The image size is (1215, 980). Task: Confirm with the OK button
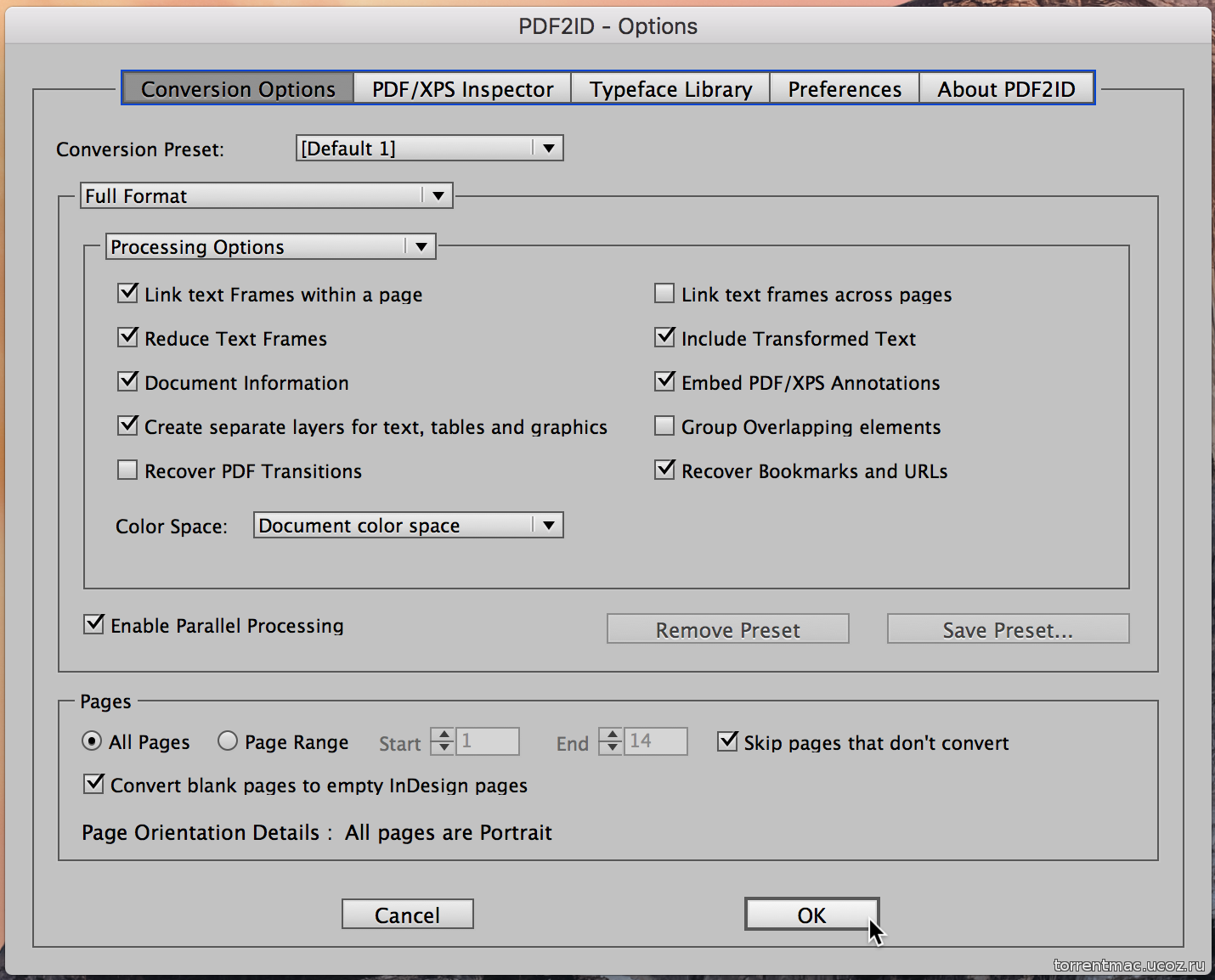[811, 914]
